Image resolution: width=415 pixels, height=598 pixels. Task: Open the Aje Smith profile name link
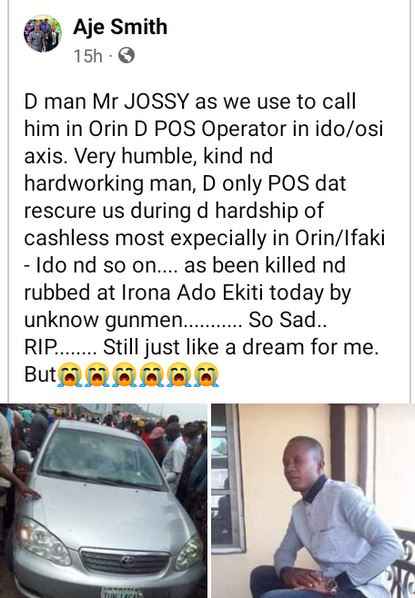120,27
